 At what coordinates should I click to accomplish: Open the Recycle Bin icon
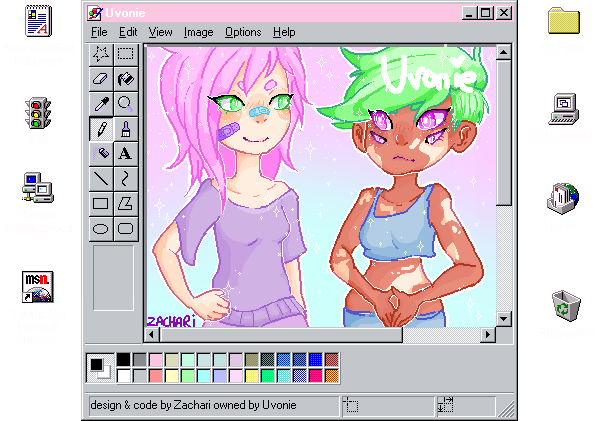565,306
